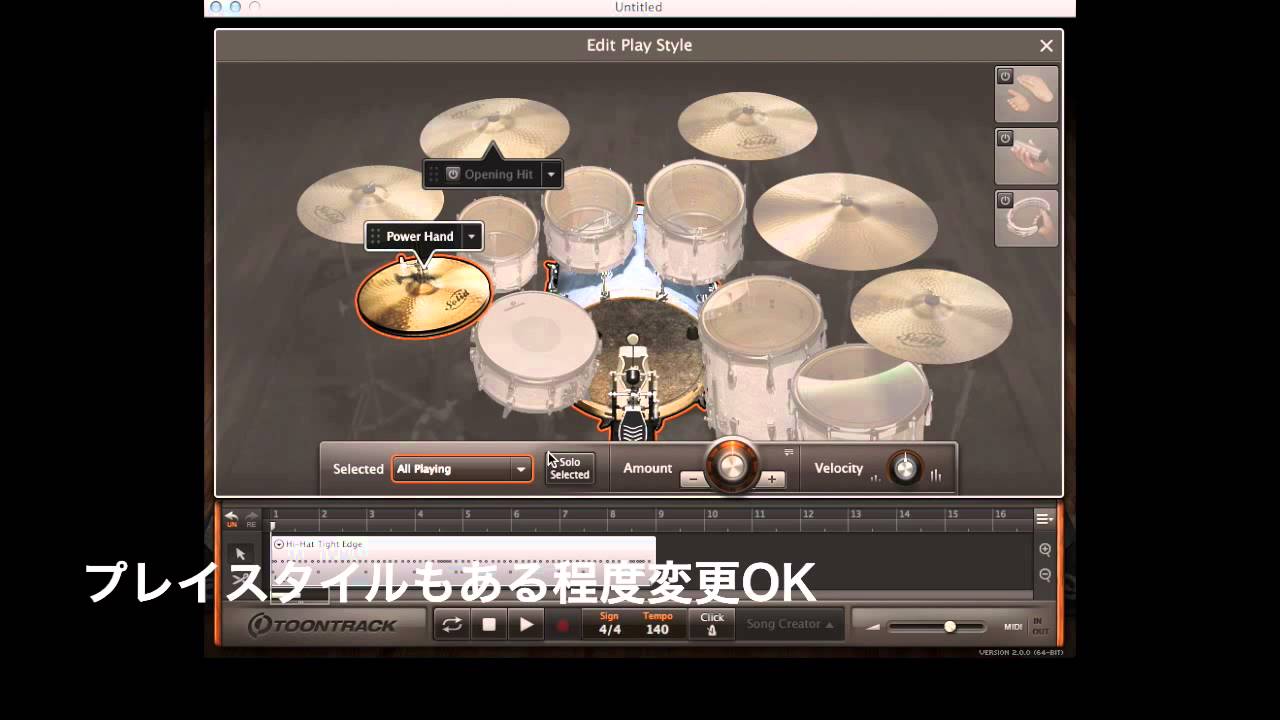Open the Selected All Playing dropdown
Viewport: 1280px width, 720px height.
coord(462,469)
